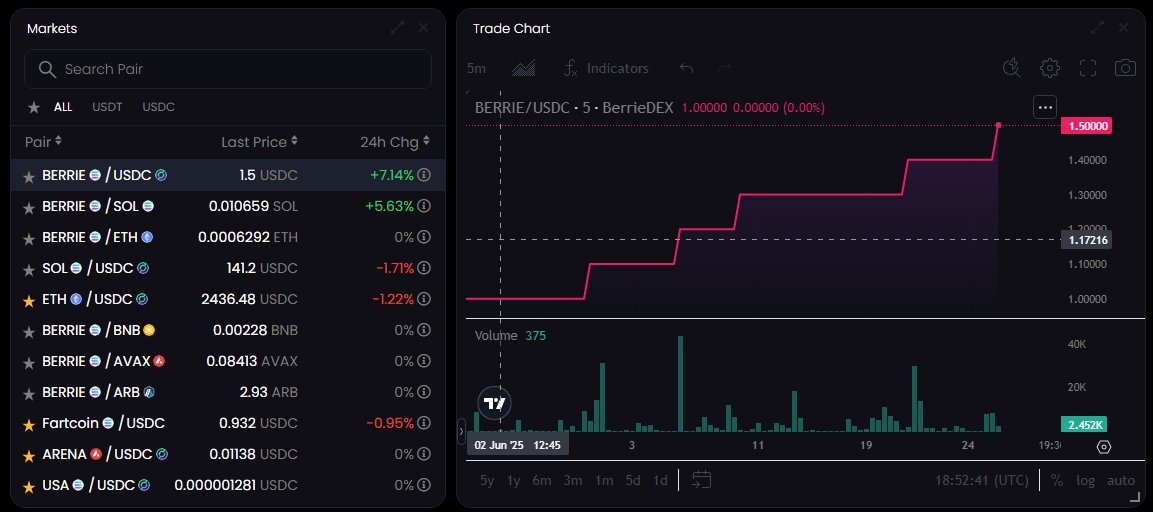This screenshot has width=1153, height=512.
Task: Undo last chart action
Action: 687,68
